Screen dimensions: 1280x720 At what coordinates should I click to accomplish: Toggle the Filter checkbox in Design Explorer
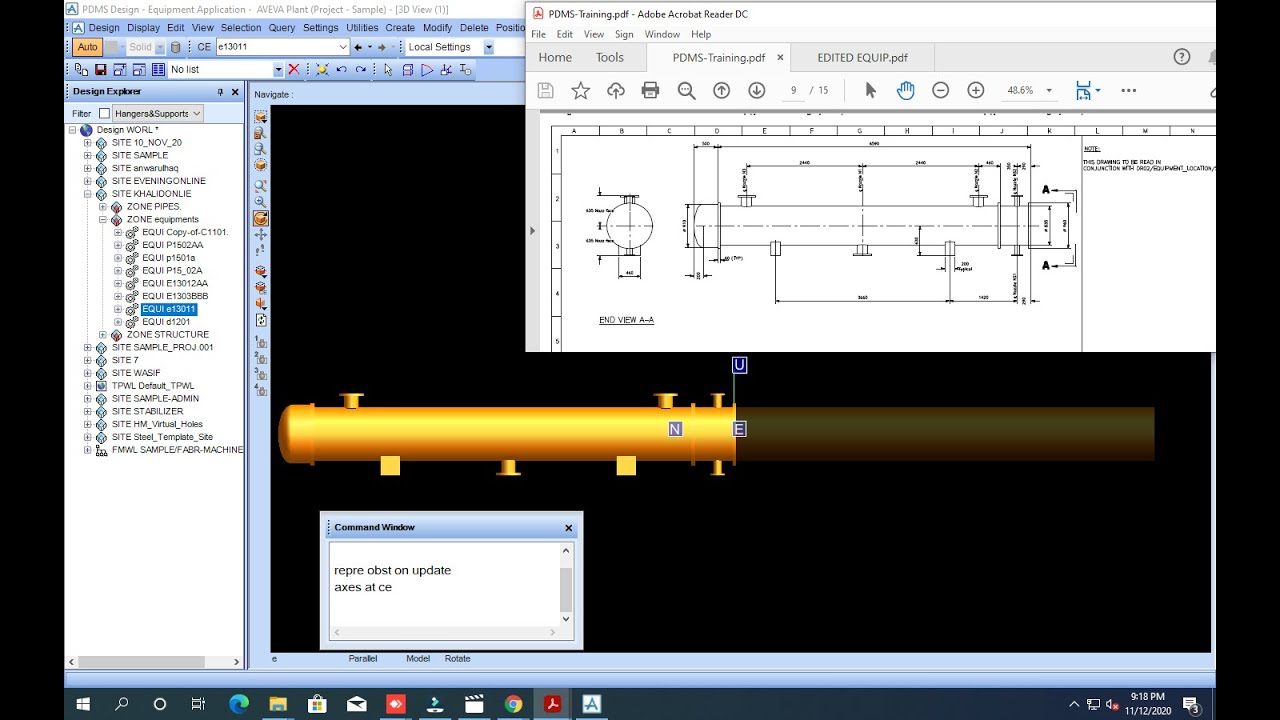104,114
